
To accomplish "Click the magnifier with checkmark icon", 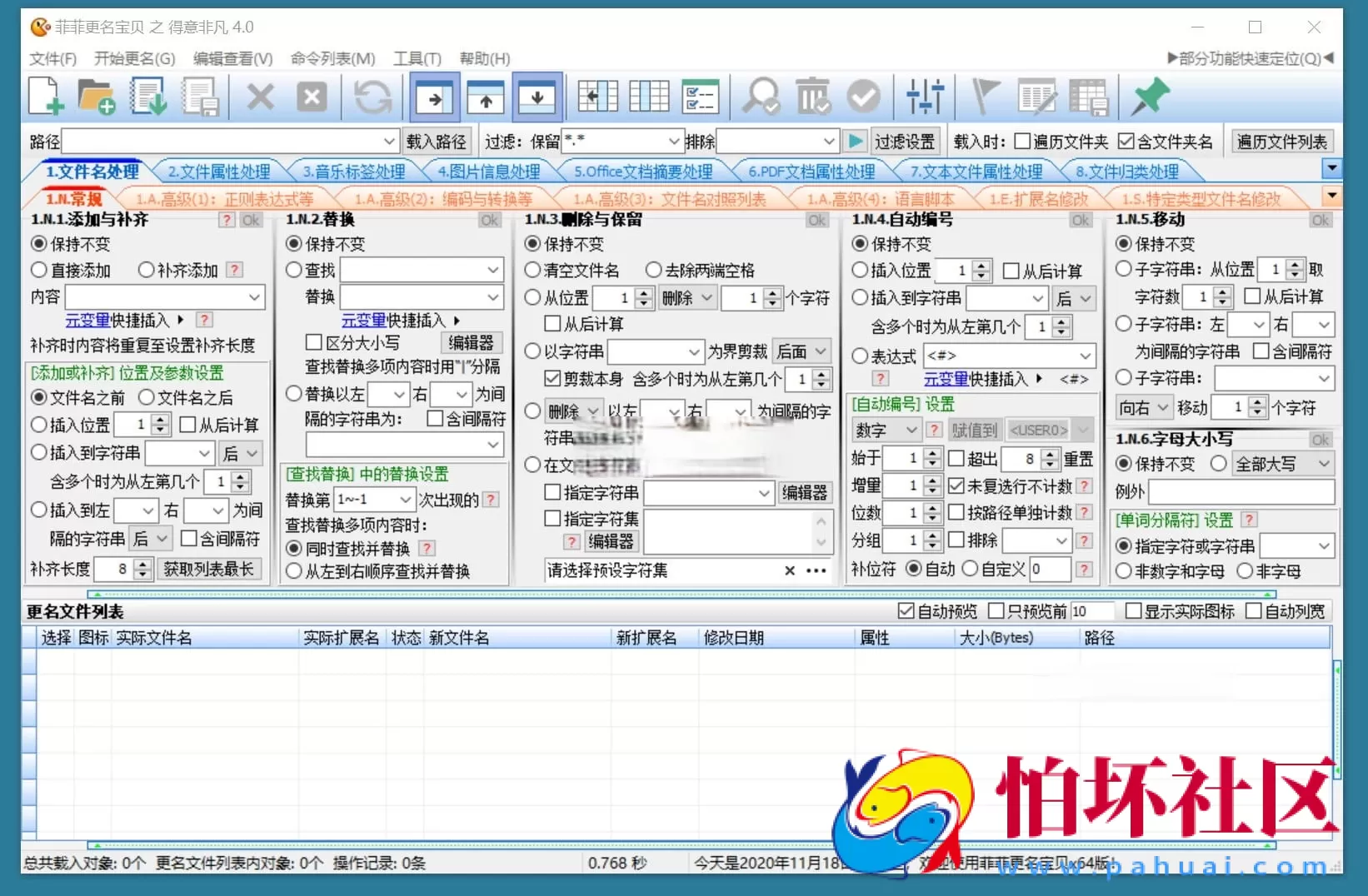I will click(761, 97).
